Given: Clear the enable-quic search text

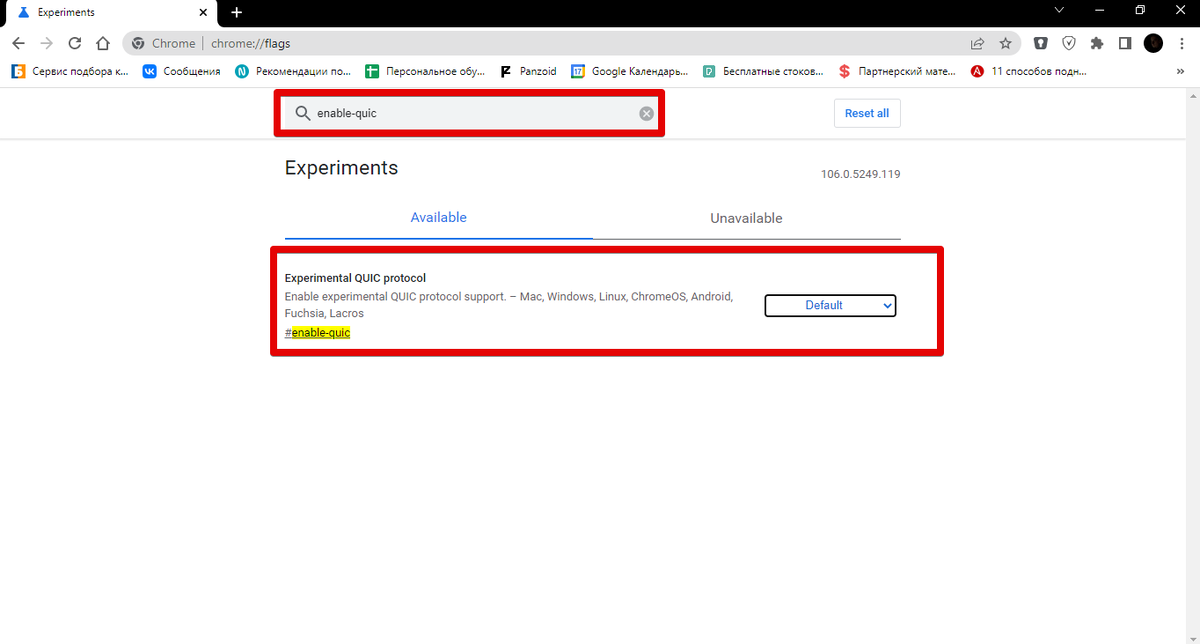Looking at the screenshot, I should (647, 114).
